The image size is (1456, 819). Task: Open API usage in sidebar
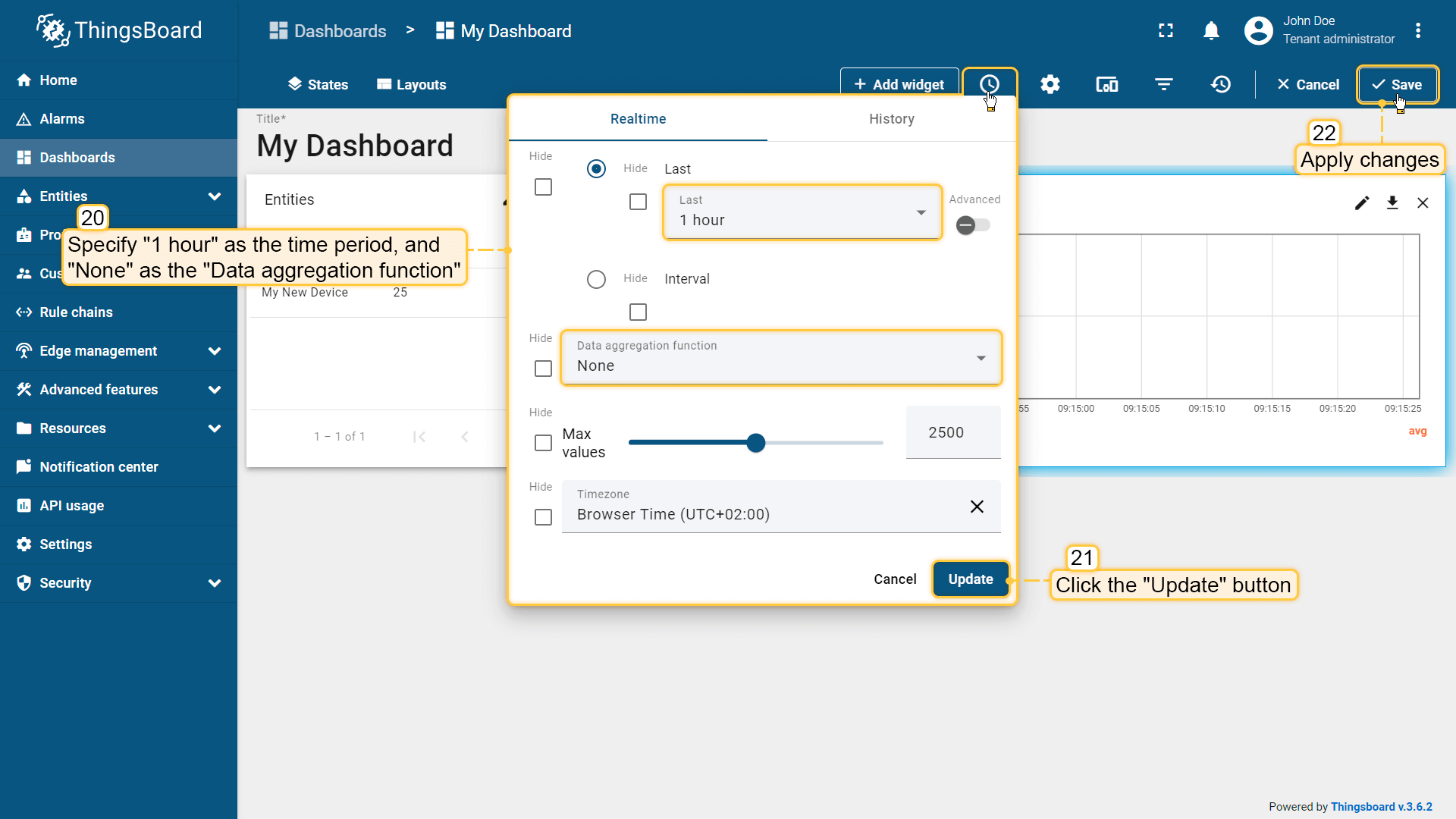click(118, 506)
